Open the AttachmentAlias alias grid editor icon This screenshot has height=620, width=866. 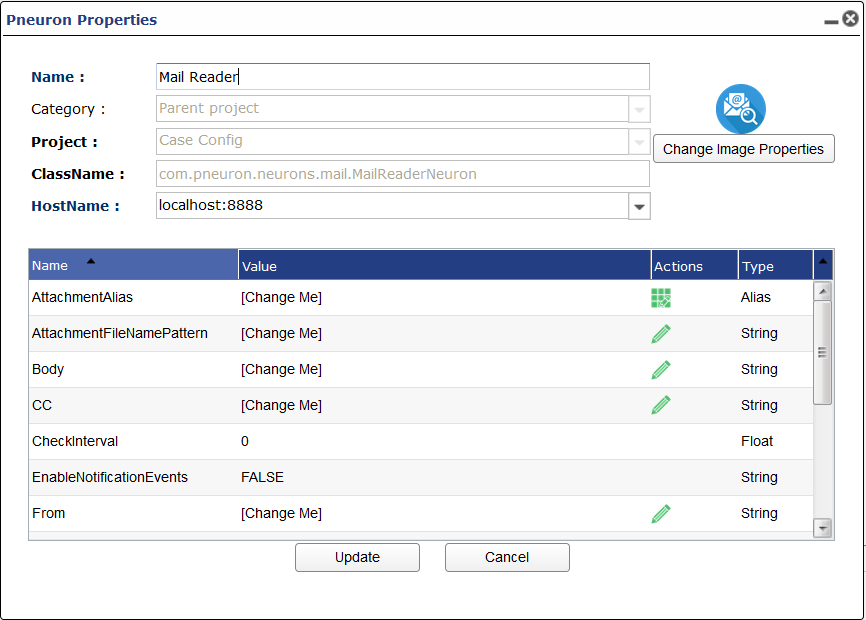pyautogui.click(x=661, y=298)
